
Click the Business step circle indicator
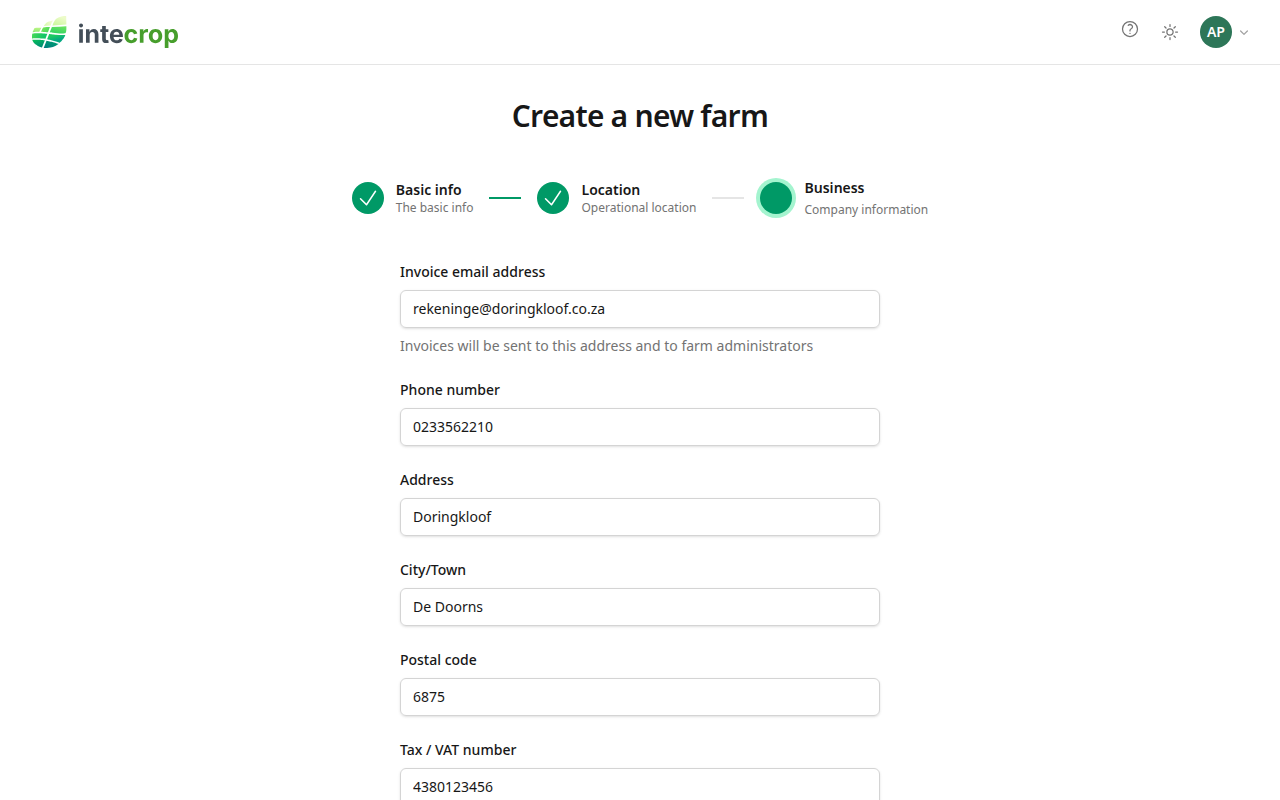pyautogui.click(x=776, y=198)
